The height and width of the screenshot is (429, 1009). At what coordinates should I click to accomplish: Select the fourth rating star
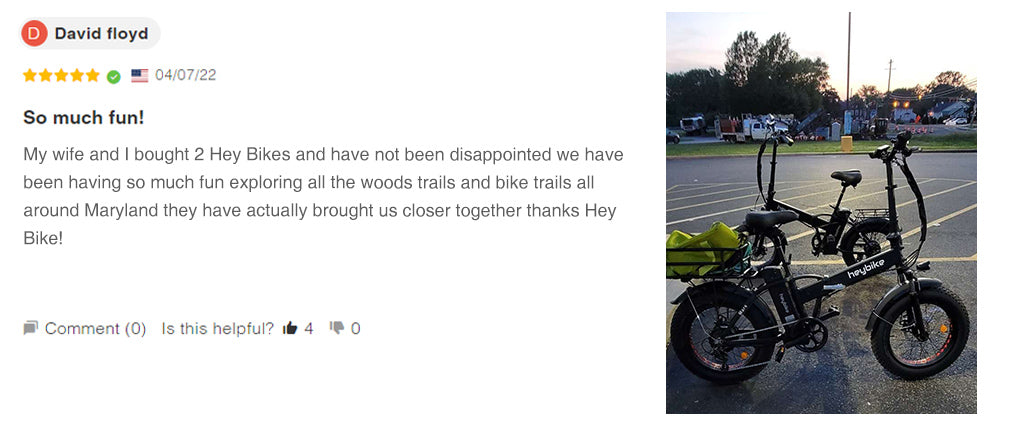pos(77,75)
